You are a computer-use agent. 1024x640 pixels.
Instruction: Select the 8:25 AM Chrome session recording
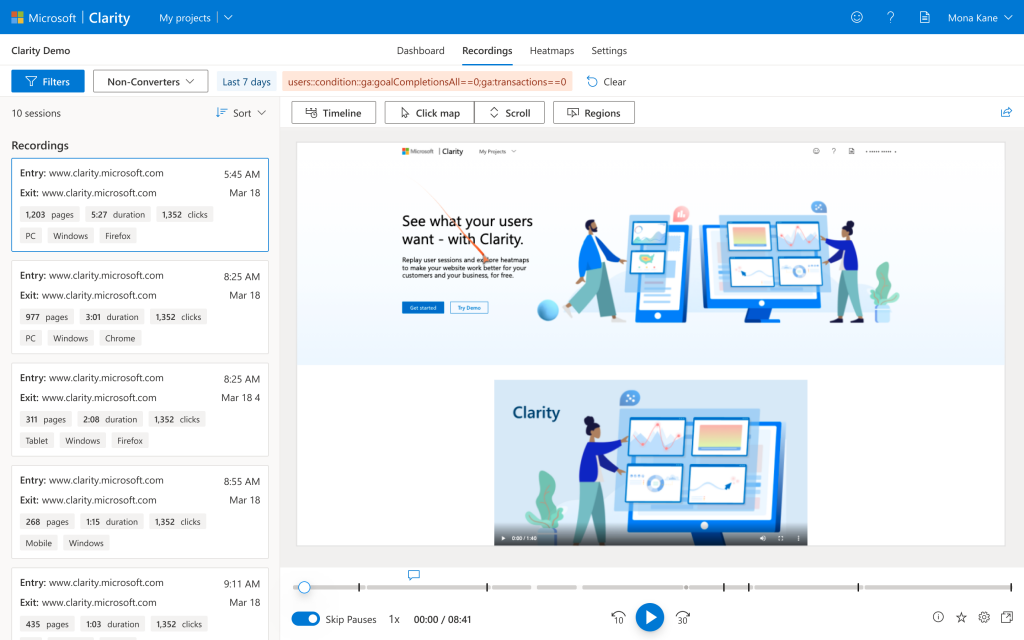(x=140, y=307)
